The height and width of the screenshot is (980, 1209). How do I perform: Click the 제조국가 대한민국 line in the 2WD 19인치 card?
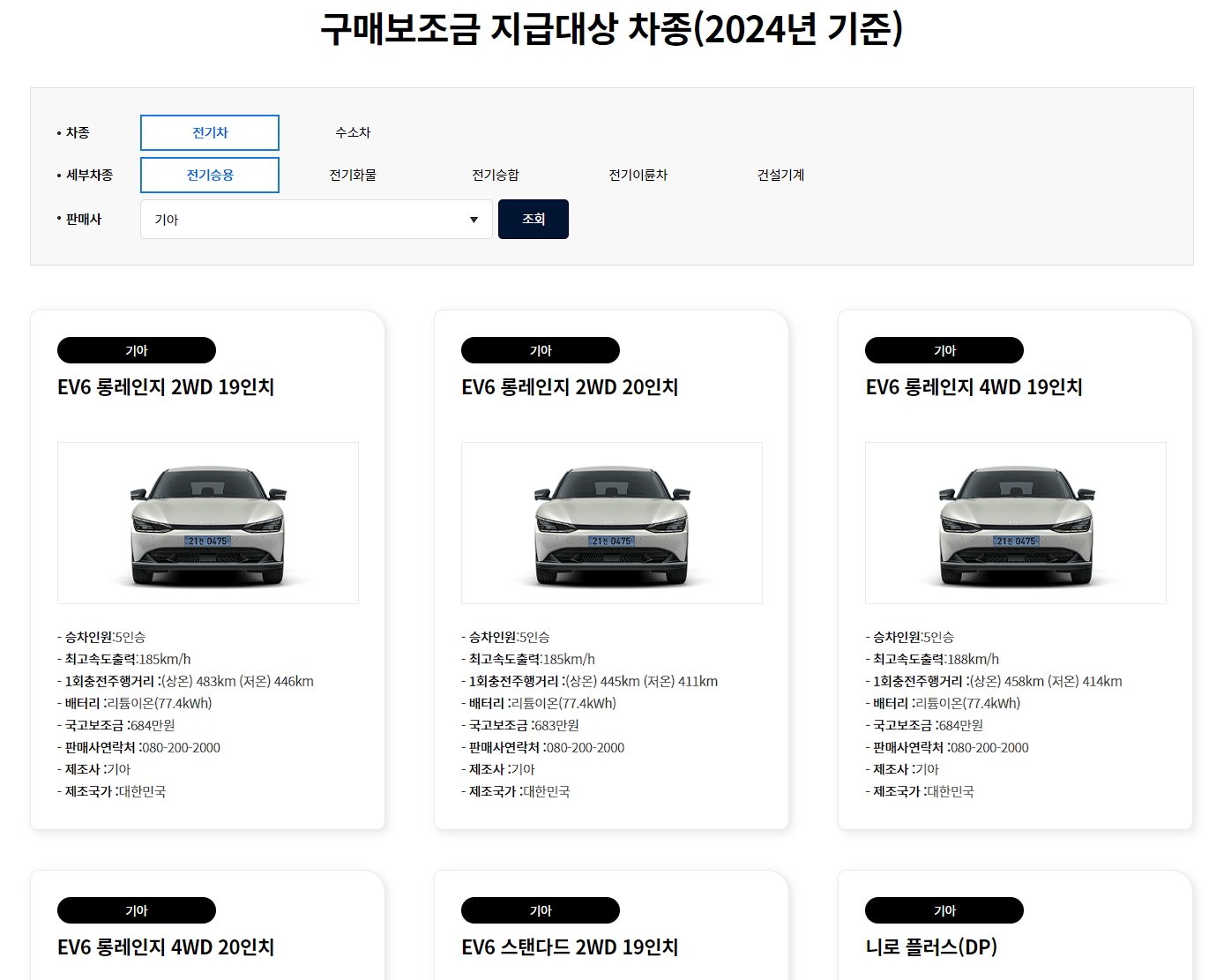coord(112,791)
